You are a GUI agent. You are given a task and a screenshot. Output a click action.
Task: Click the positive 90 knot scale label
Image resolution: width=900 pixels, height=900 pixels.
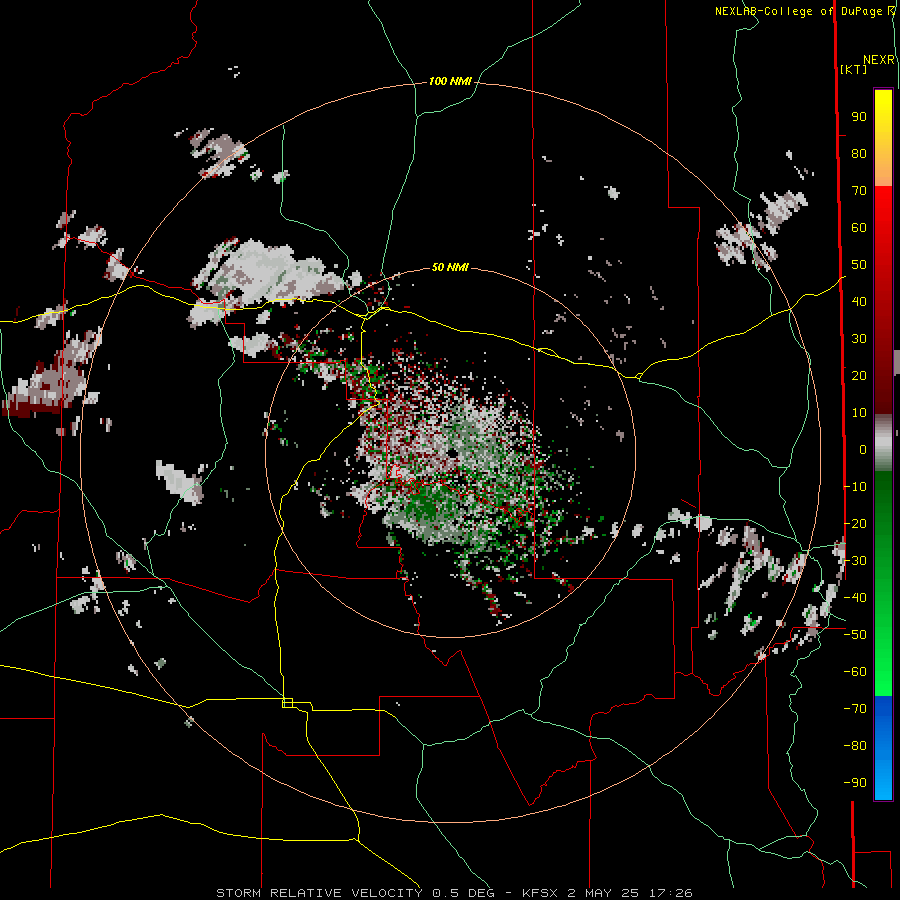(x=859, y=117)
